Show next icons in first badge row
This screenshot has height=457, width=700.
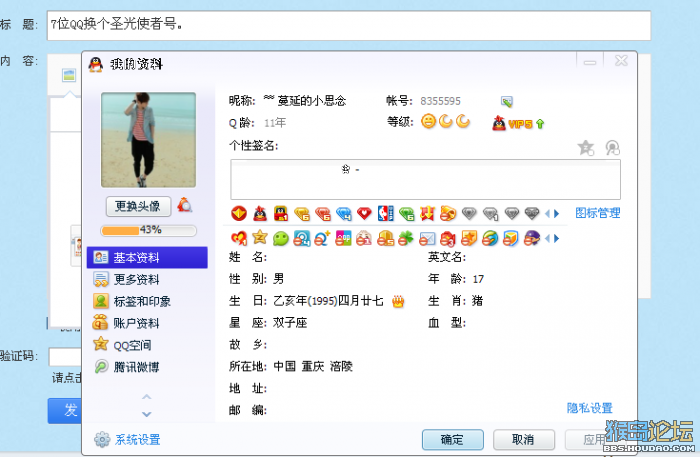[x=557, y=214]
